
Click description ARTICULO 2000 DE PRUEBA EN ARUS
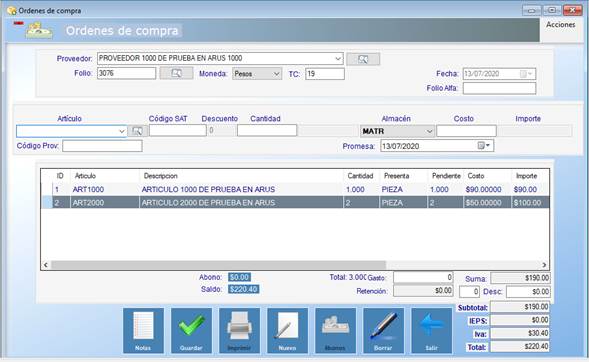point(208,203)
